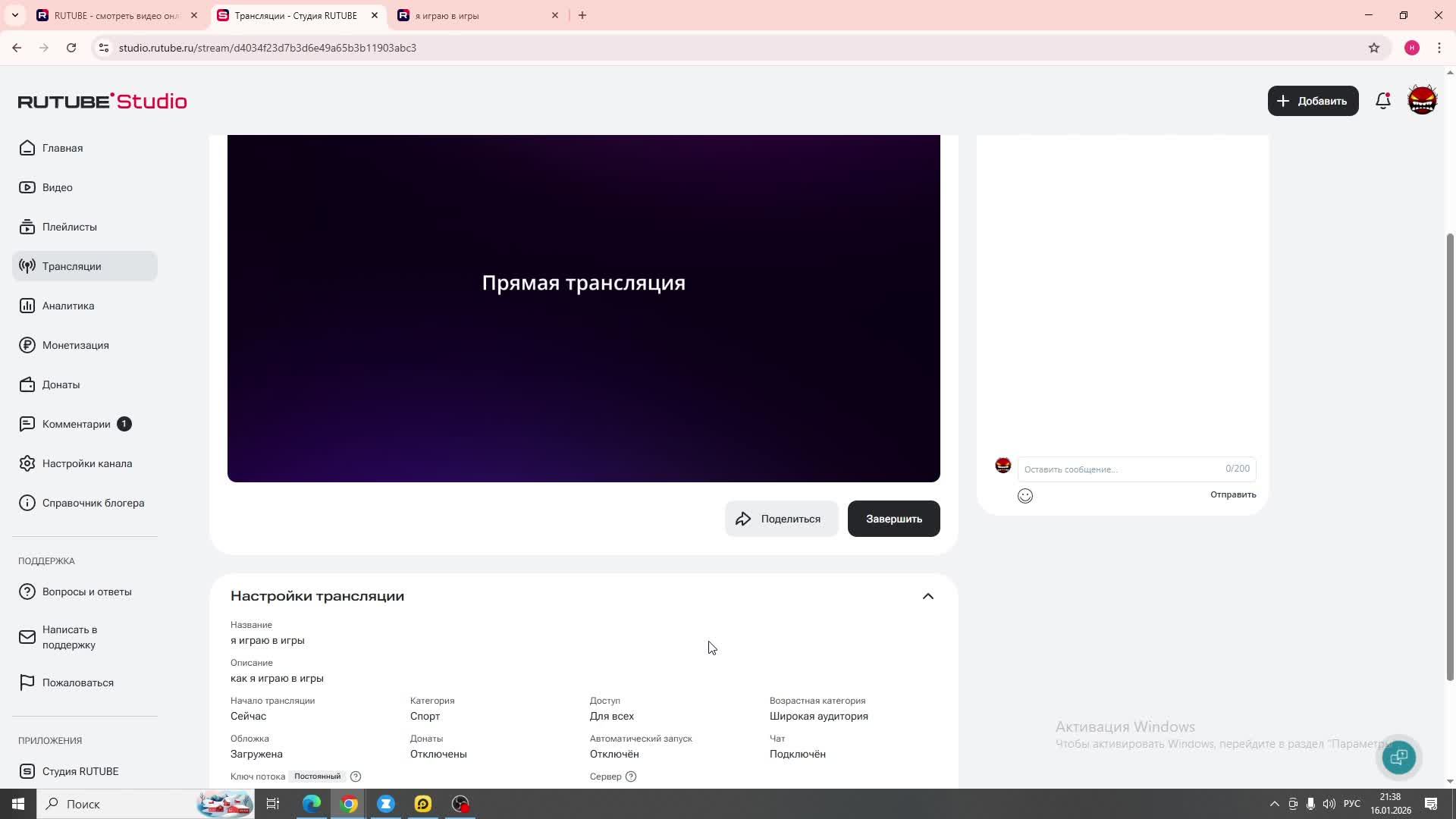Focus the chat message input field
1456x819 pixels.
(x=1121, y=469)
